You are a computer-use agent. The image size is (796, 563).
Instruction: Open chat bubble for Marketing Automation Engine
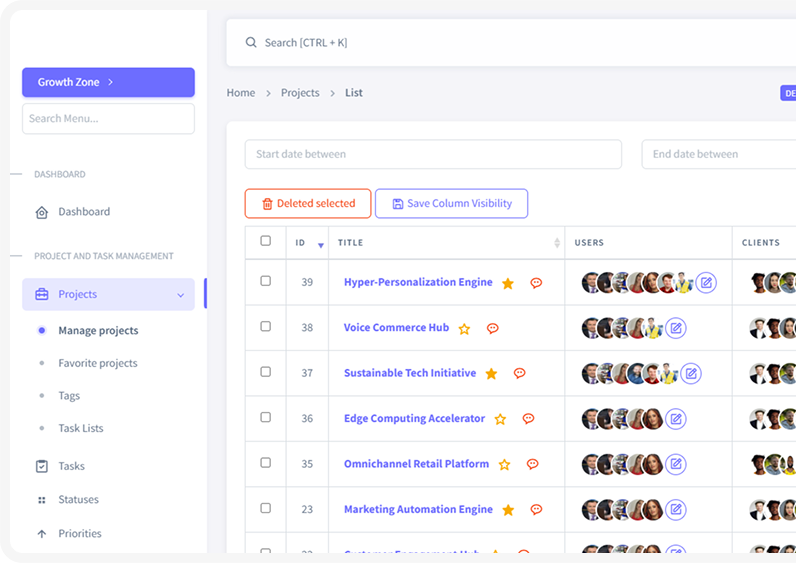(536, 509)
